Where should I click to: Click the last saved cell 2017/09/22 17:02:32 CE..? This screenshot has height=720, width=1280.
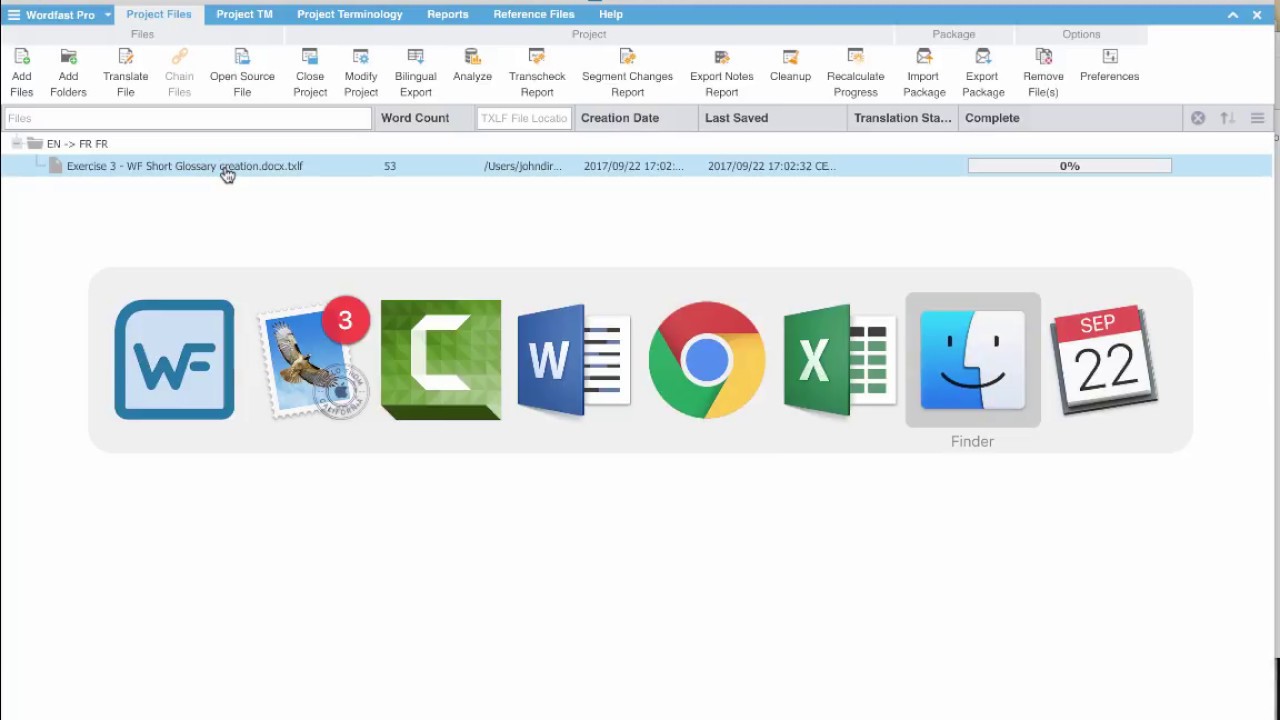[x=771, y=166]
